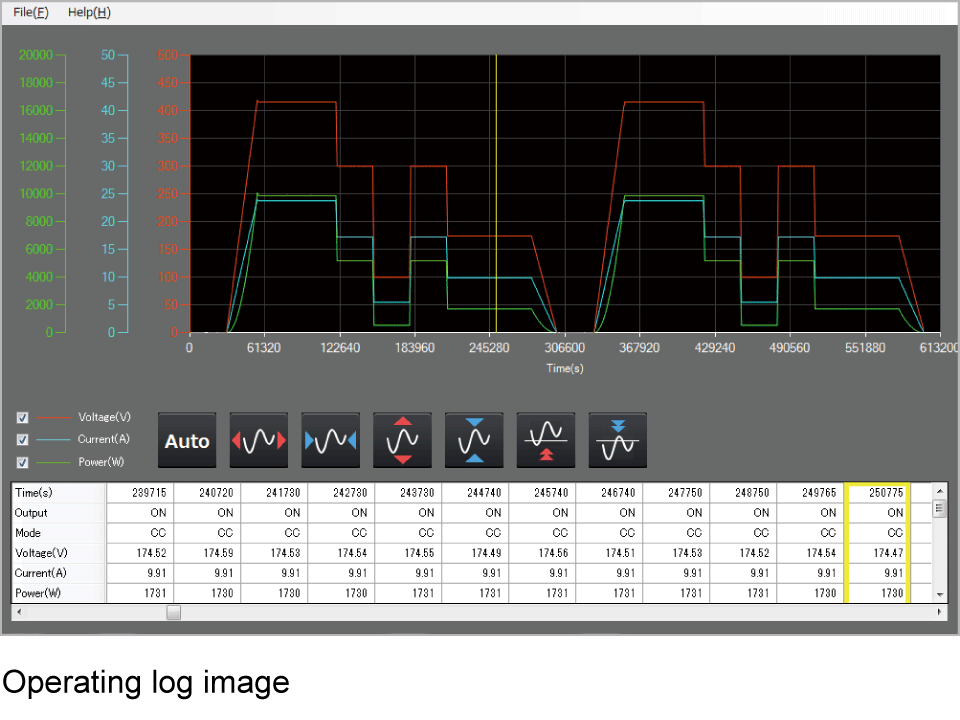The image size is (960, 720).
Task: Hide the Current(A) graph trace
Action: tap(22, 440)
